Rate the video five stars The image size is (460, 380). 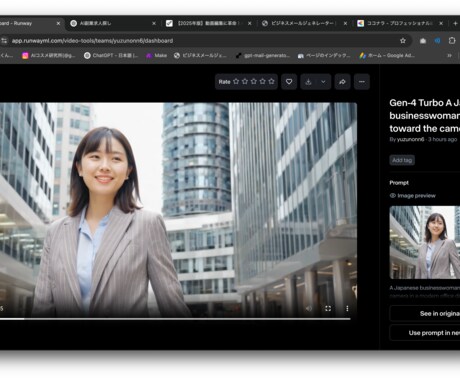pos(271,81)
